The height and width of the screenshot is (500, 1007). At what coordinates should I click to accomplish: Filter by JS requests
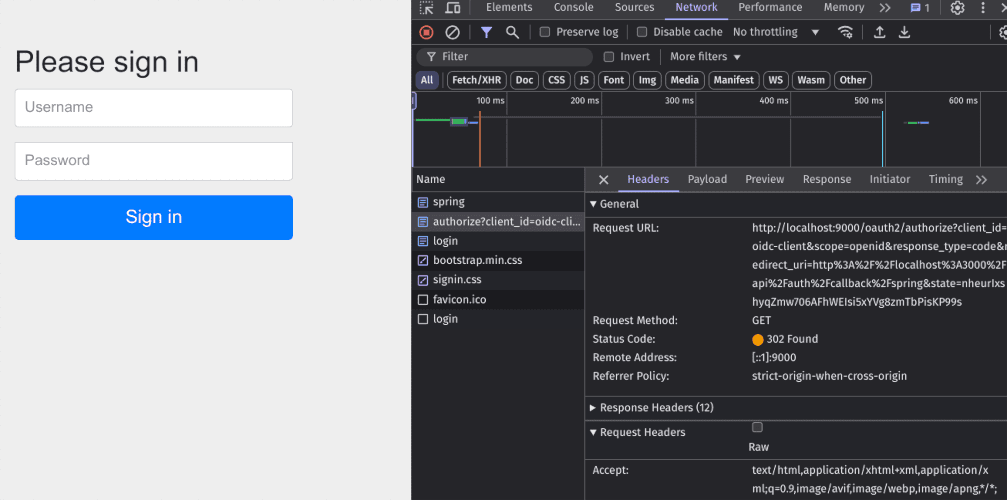point(584,80)
